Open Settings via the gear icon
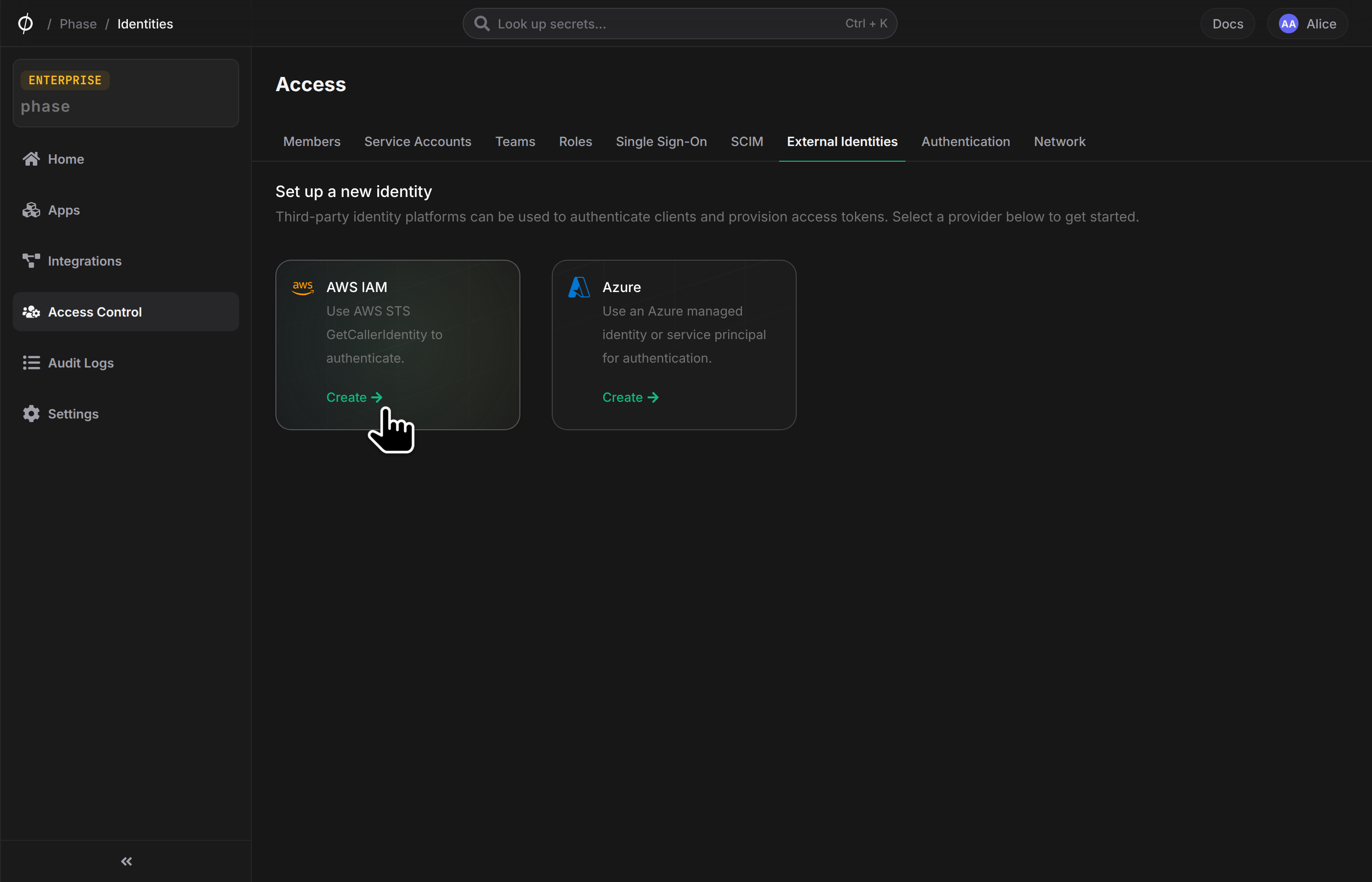The image size is (1372, 882). point(31,414)
